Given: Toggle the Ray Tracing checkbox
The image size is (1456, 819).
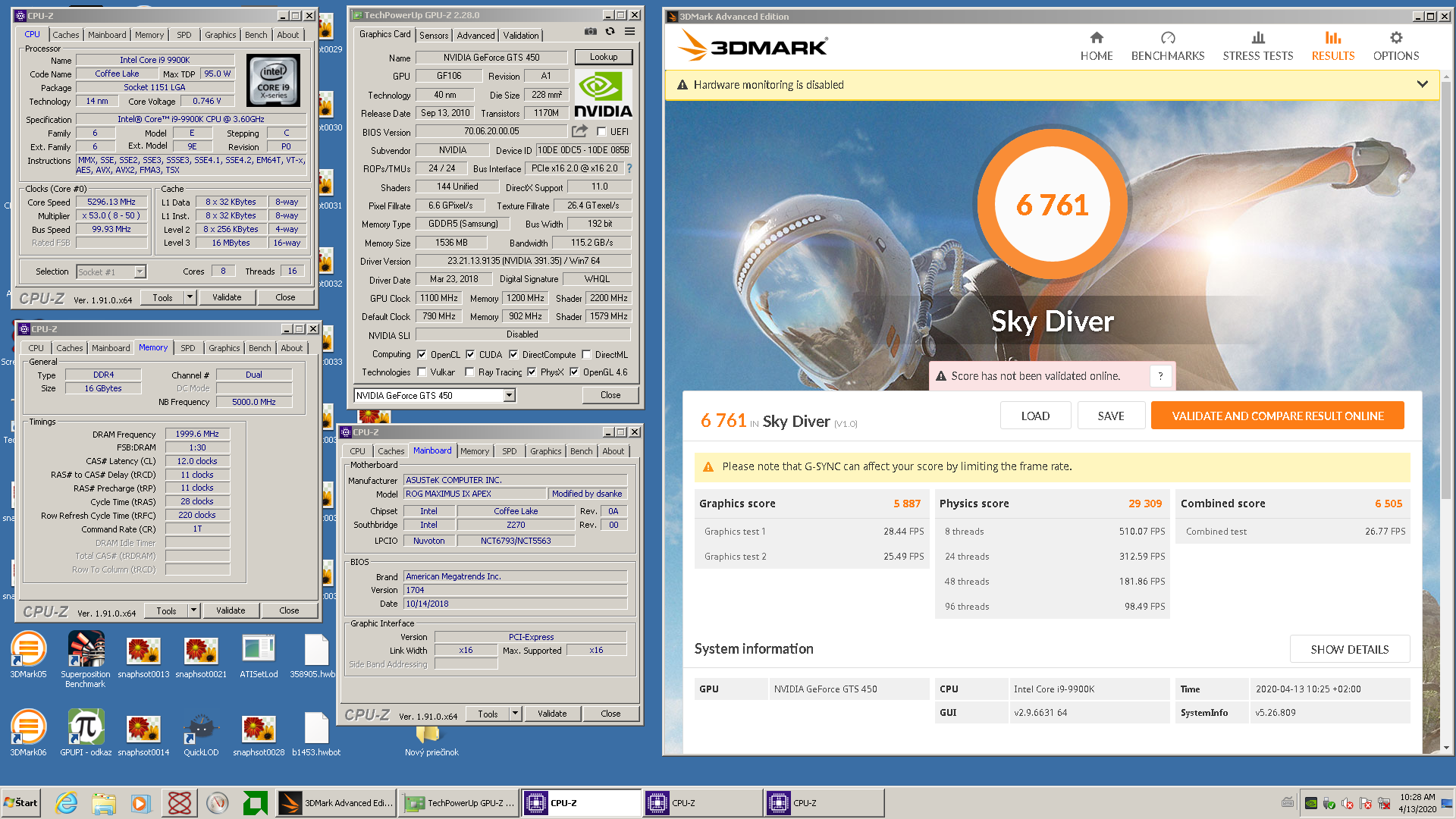Looking at the screenshot, I should [x=470, y=372].
